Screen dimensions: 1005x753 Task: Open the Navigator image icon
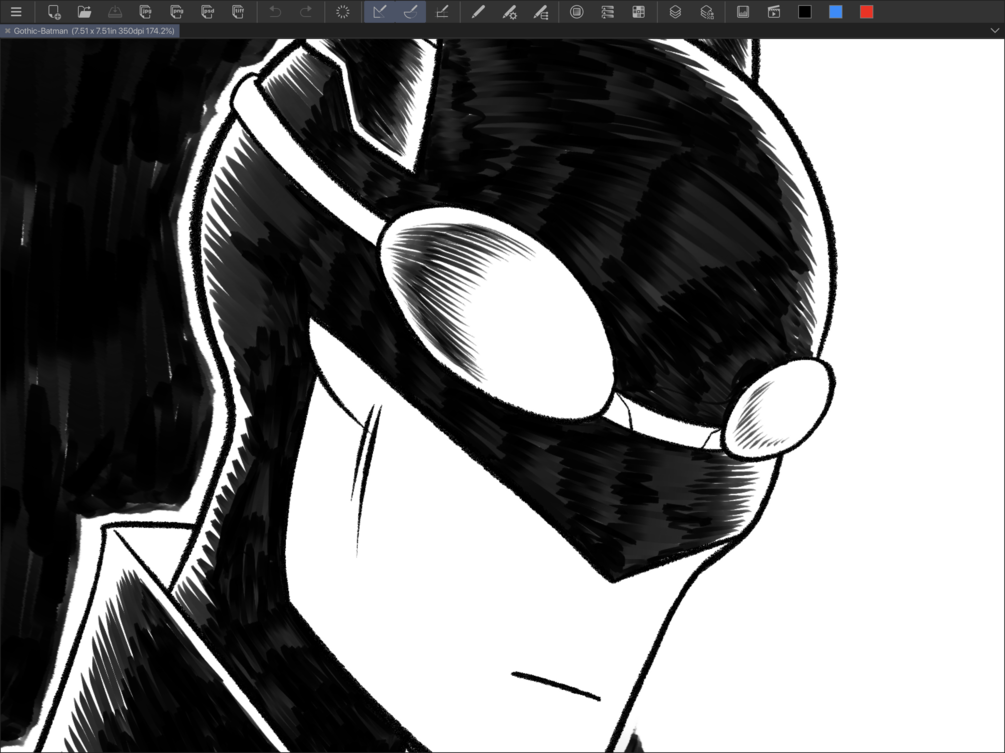[x=743, y=12]
